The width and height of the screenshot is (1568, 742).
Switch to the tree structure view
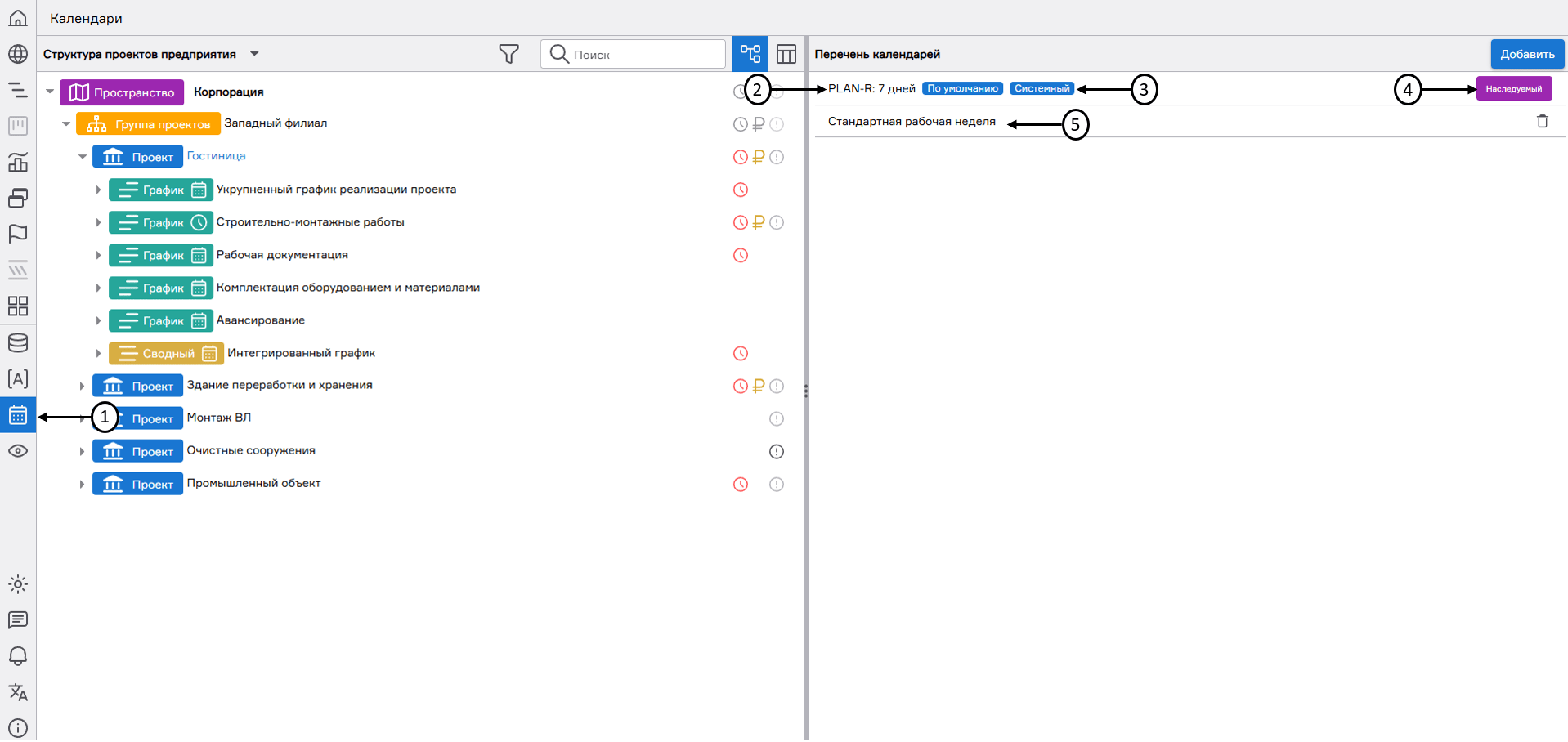[x=750, y=54]
